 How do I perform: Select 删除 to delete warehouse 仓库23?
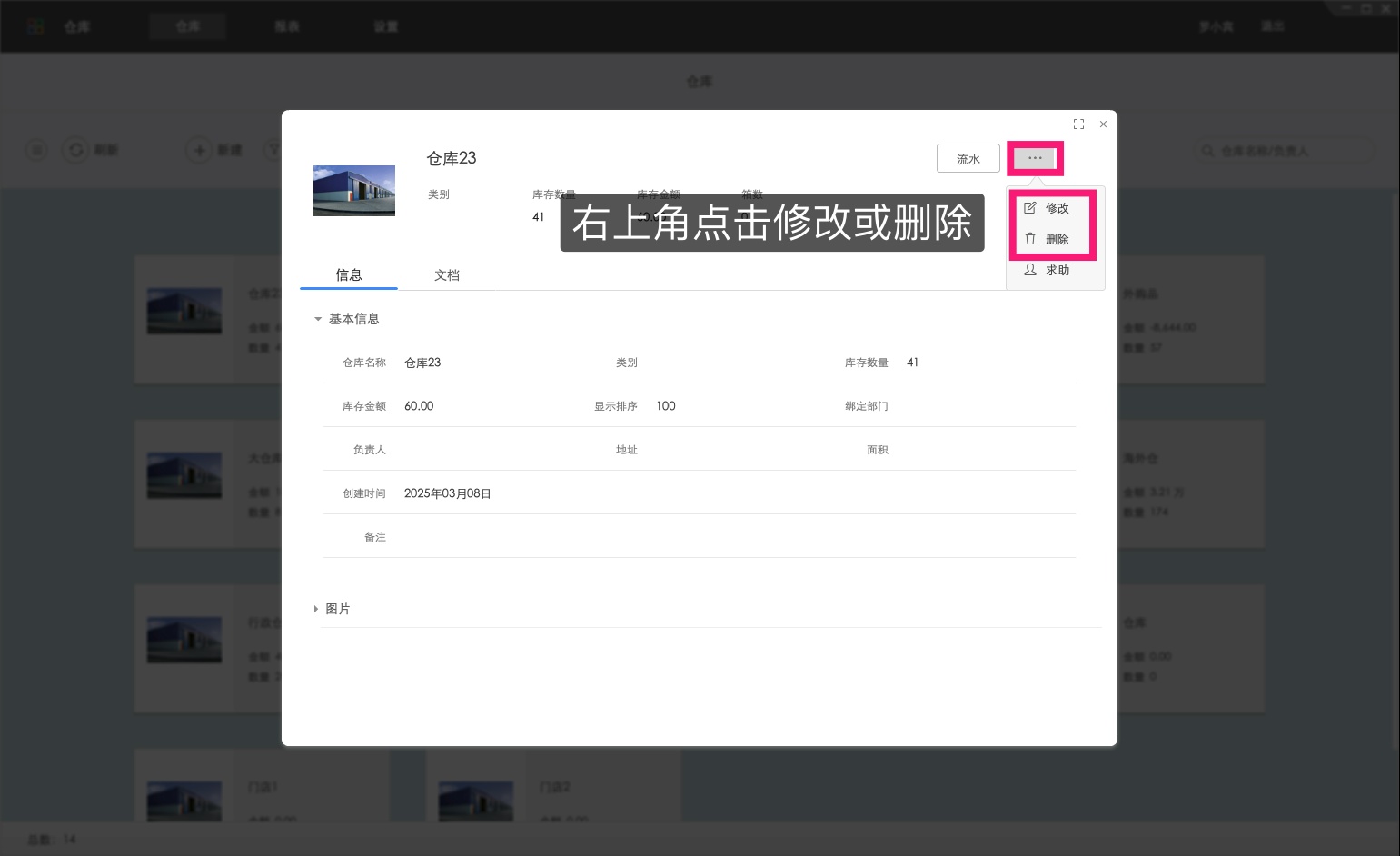coord(1057,239)
